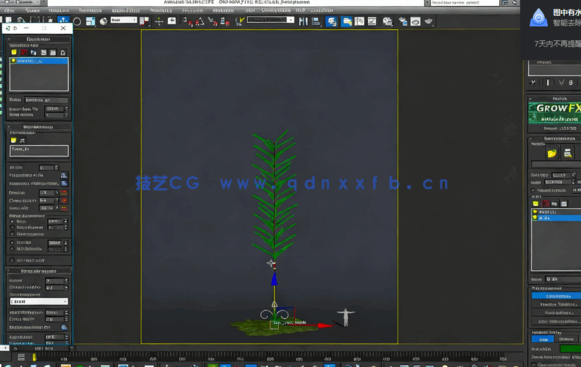Select the highlighted second row in GrowFX paths list
Viewport: 581px width, 367px height.
pos(557,218)
